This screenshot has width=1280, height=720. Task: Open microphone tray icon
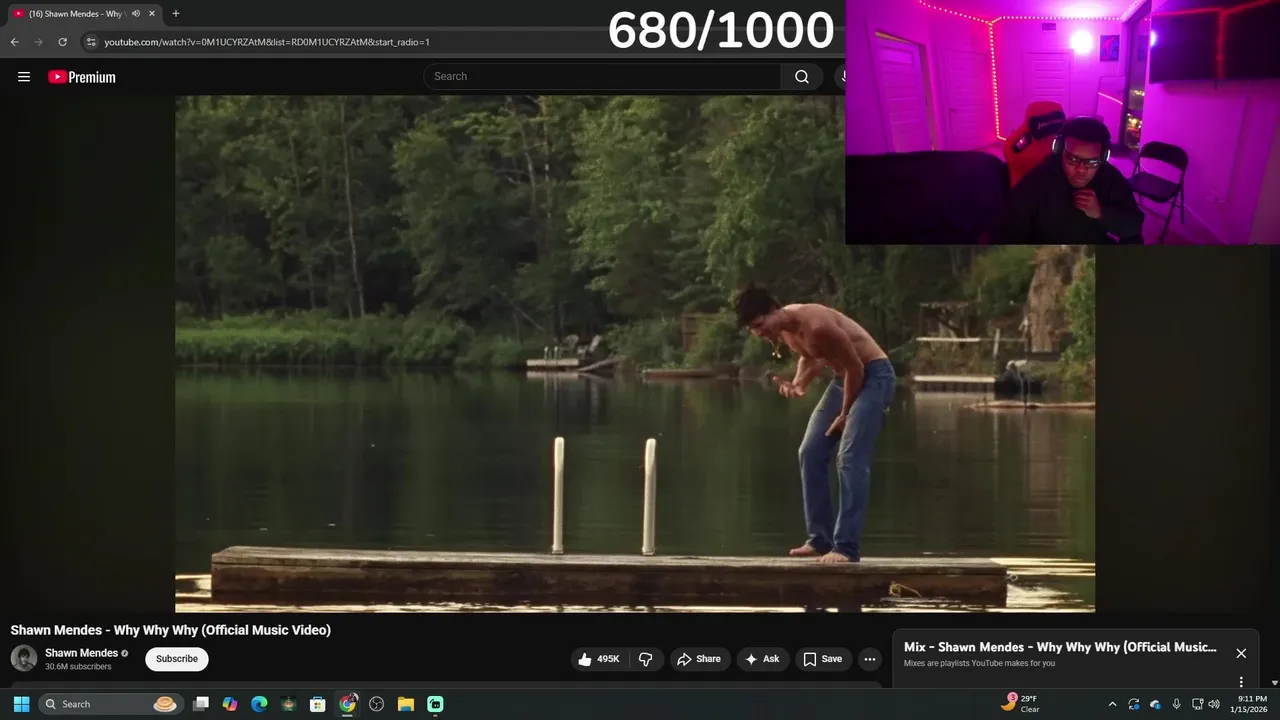coord(1176,704)
